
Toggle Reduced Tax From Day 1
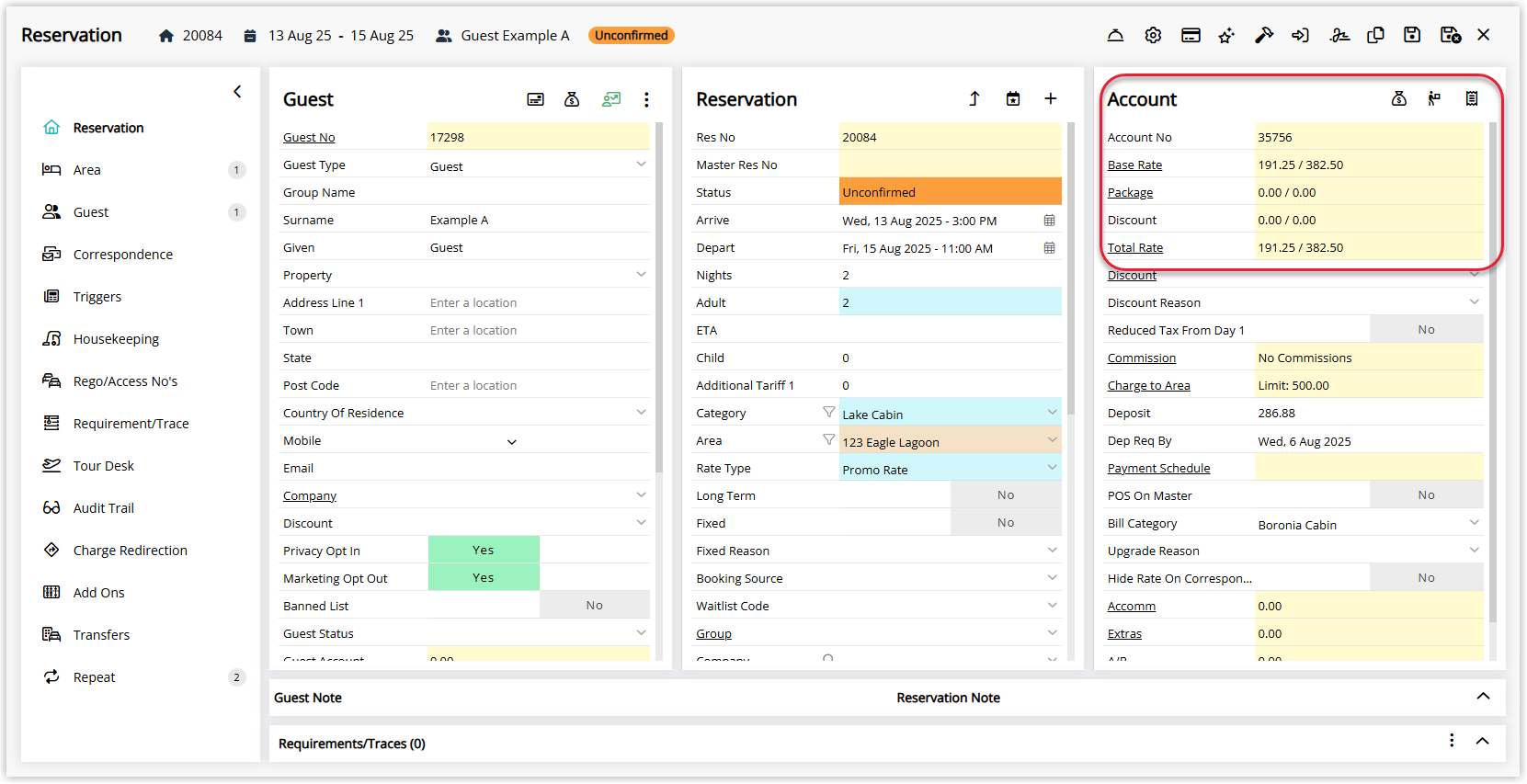(x=1427, y=329)
